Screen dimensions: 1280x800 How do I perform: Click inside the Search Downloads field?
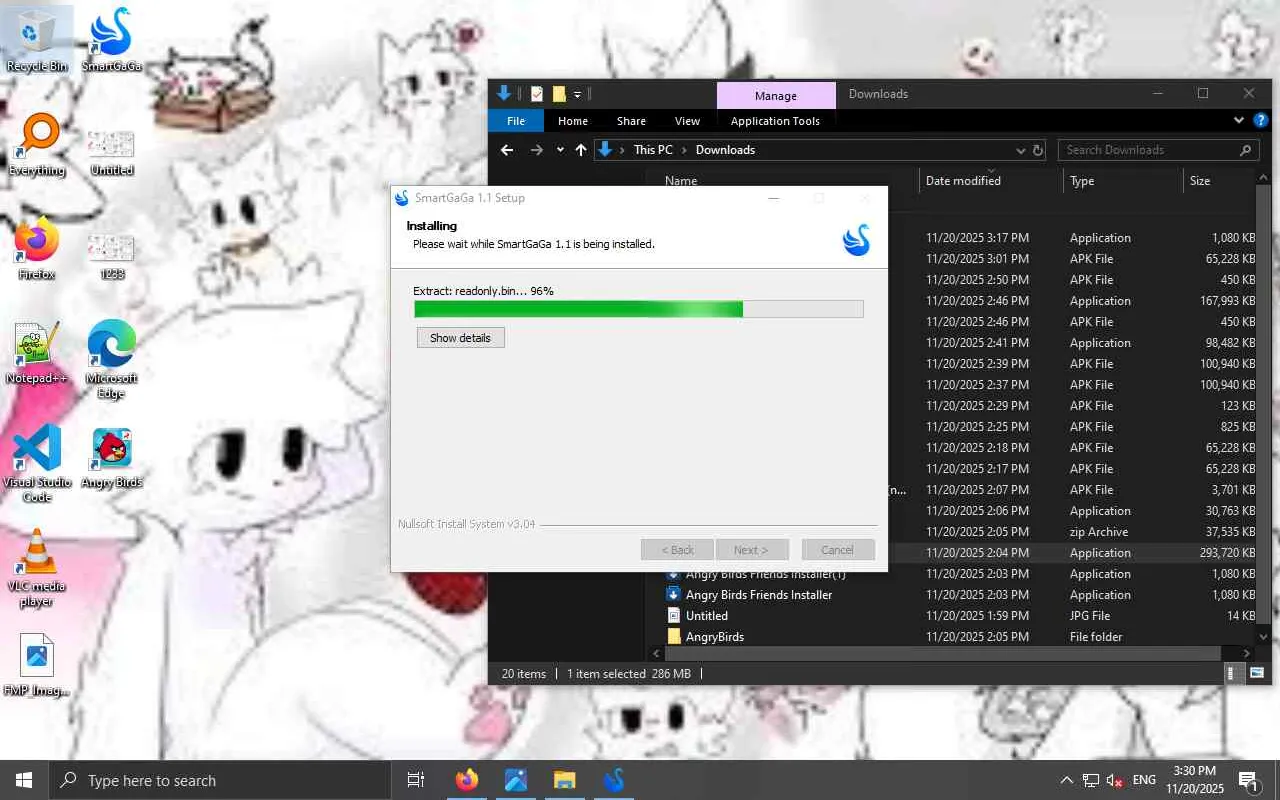click(1147, 150)
